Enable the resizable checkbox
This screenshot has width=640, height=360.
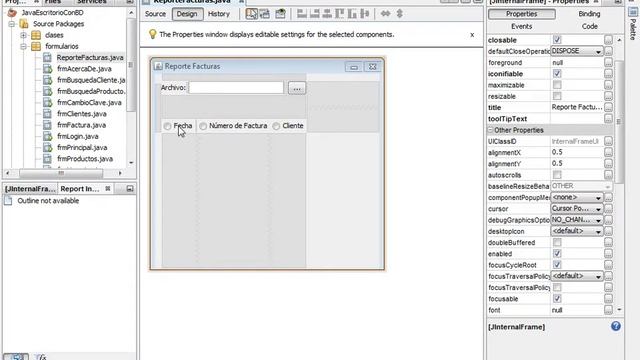click(x=557, y=96)
